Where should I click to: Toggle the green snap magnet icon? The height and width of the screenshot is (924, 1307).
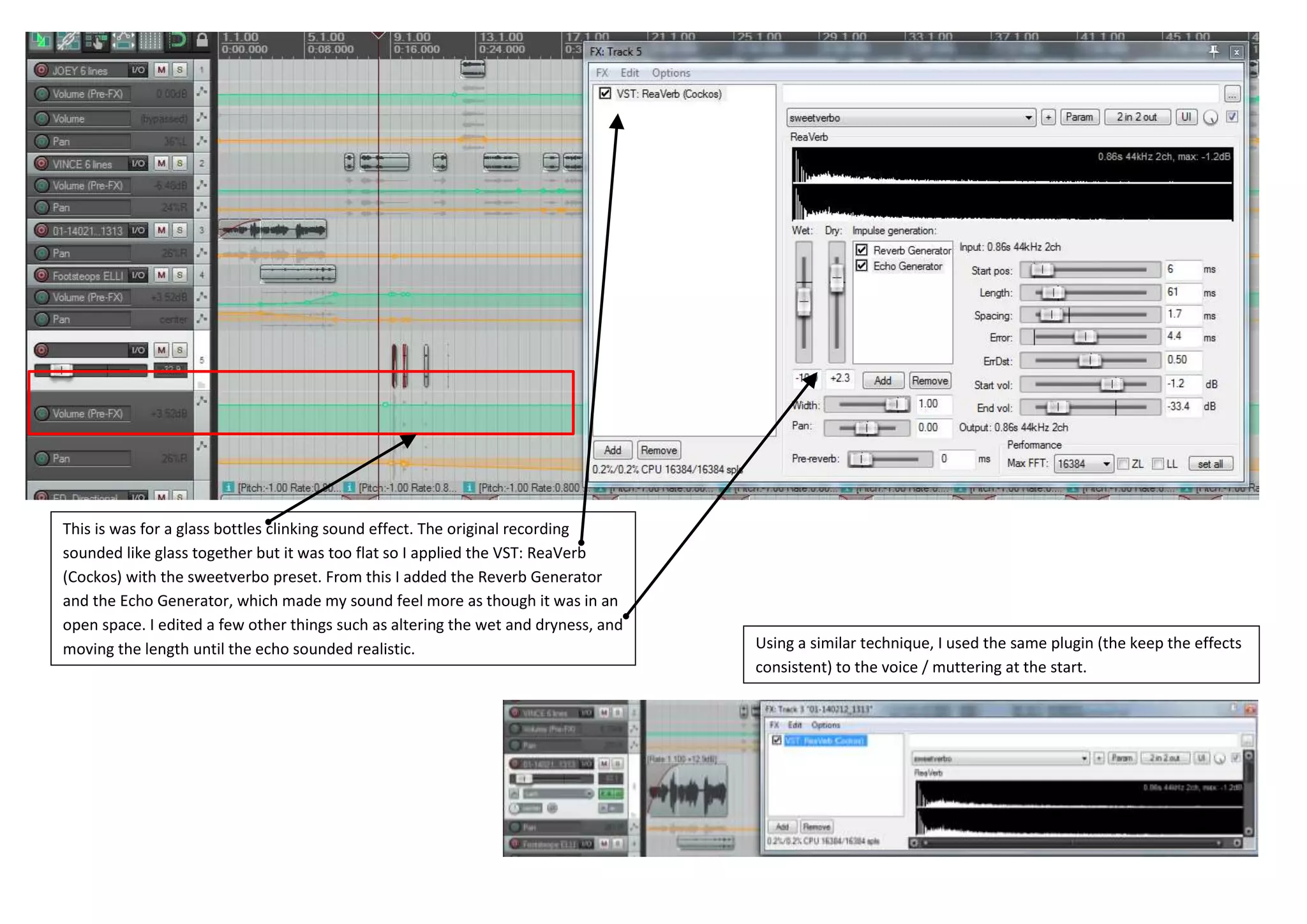click(x=177, y=41)
